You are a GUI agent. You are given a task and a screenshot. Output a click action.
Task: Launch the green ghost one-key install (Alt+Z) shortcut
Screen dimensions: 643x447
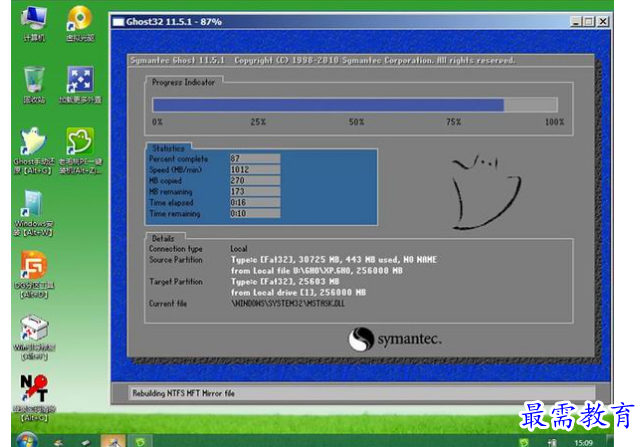[80, 151]
